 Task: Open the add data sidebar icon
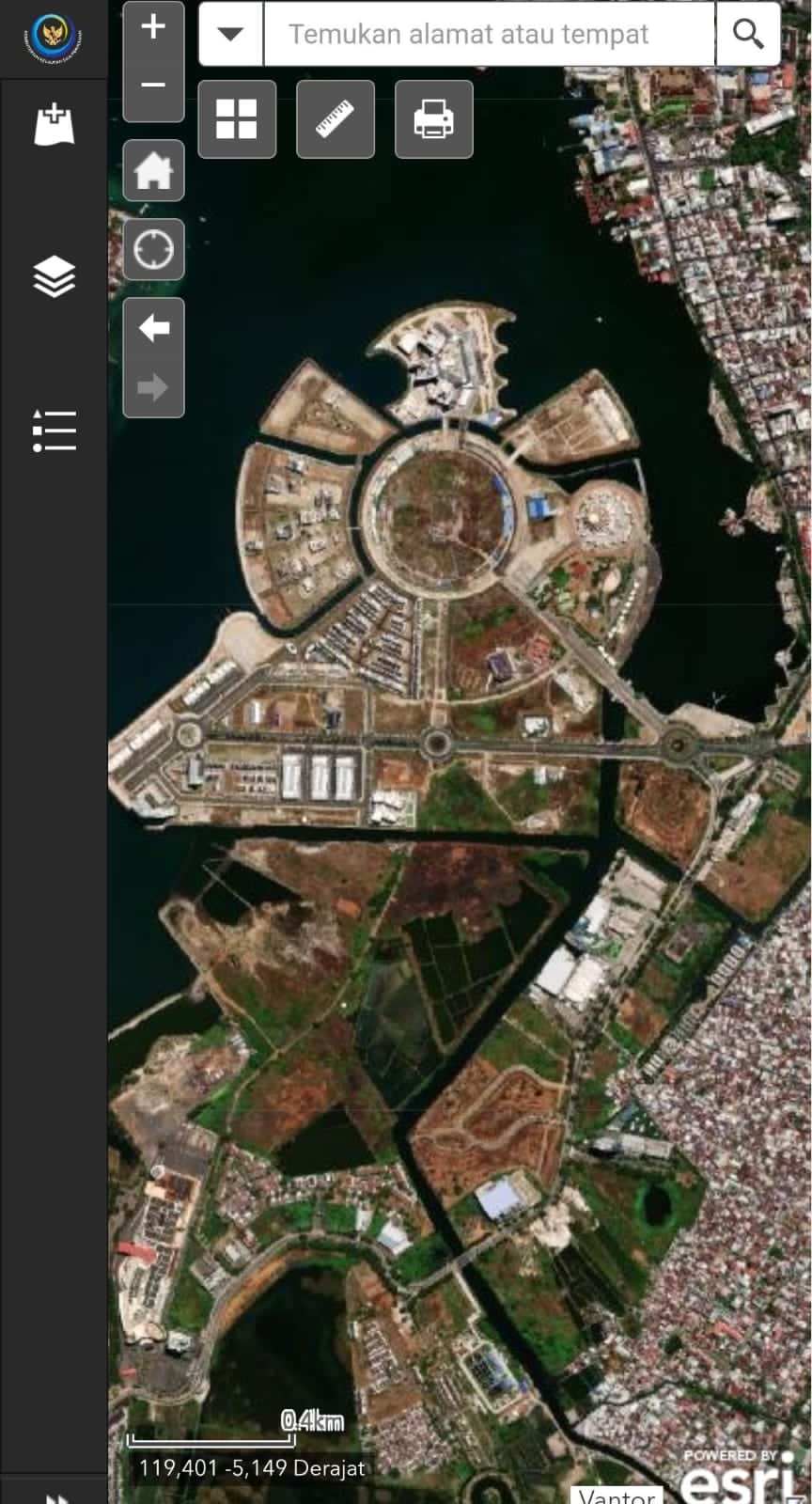point(54,125)
